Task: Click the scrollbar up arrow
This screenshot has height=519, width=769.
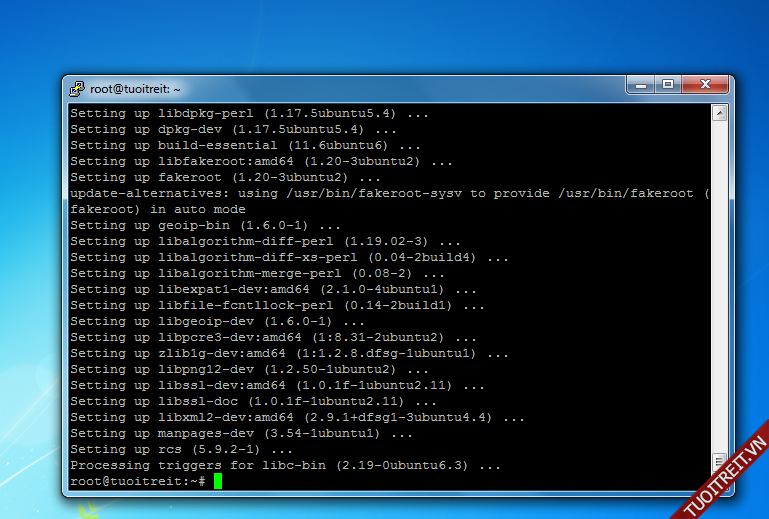Action: [718, 114]
